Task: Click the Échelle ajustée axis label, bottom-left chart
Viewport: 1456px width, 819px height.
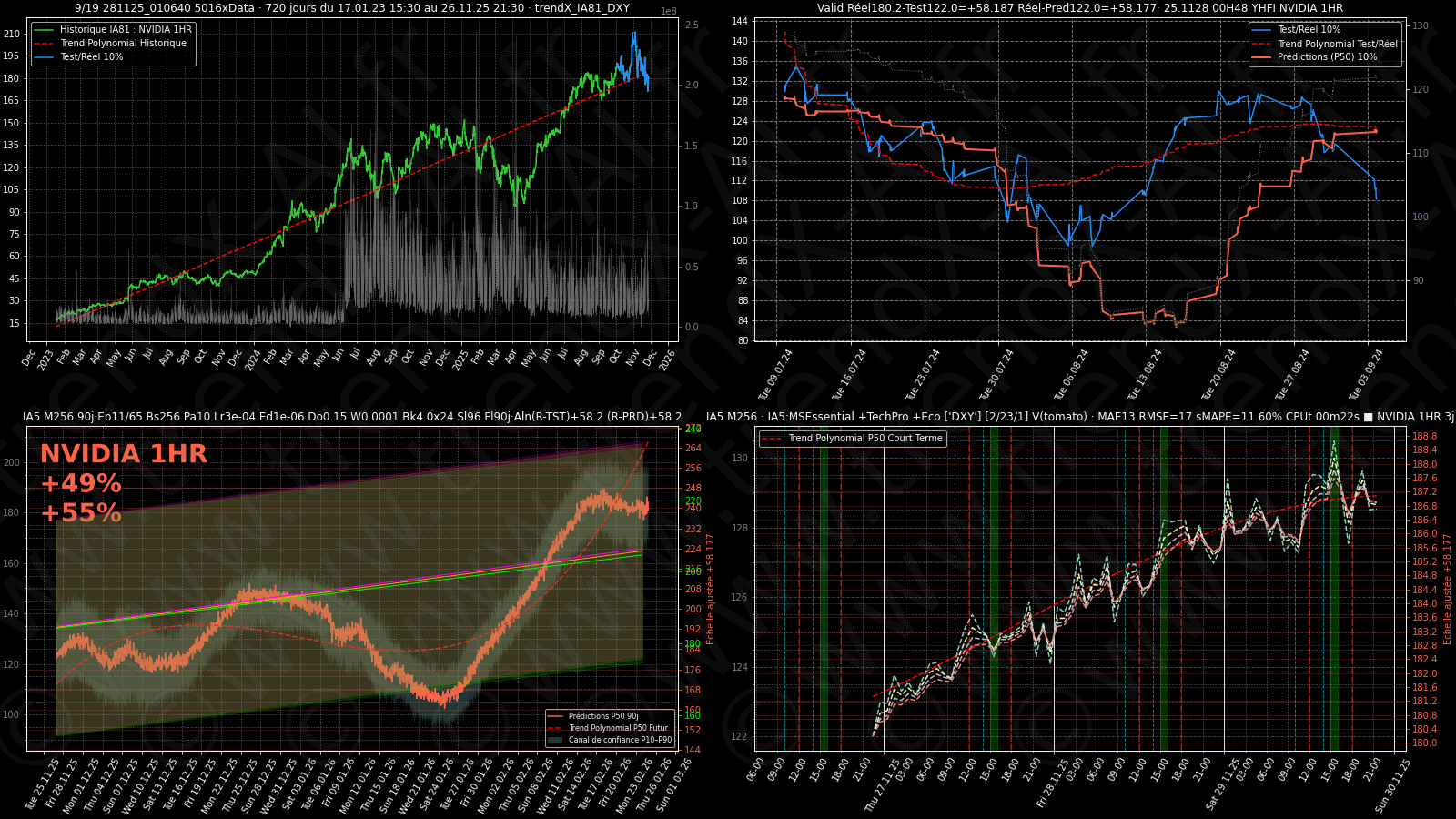Action: click(x=711, y=589)
